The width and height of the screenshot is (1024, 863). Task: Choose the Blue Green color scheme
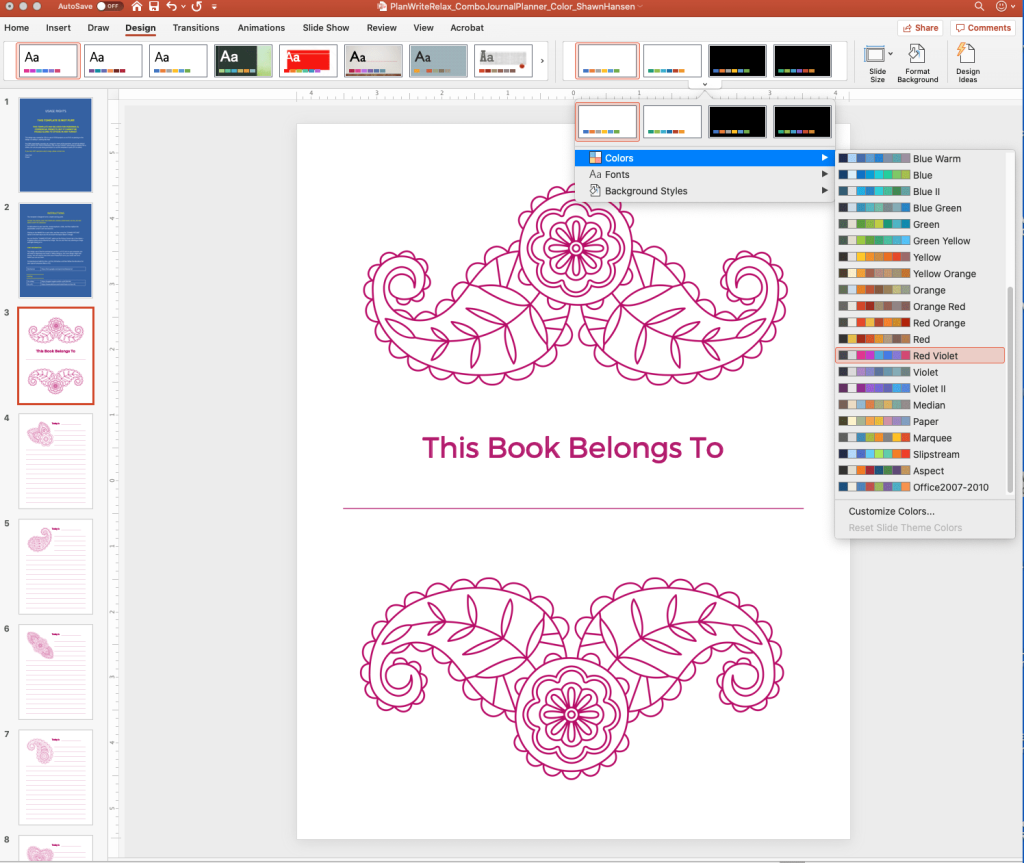tap(920, 208)
